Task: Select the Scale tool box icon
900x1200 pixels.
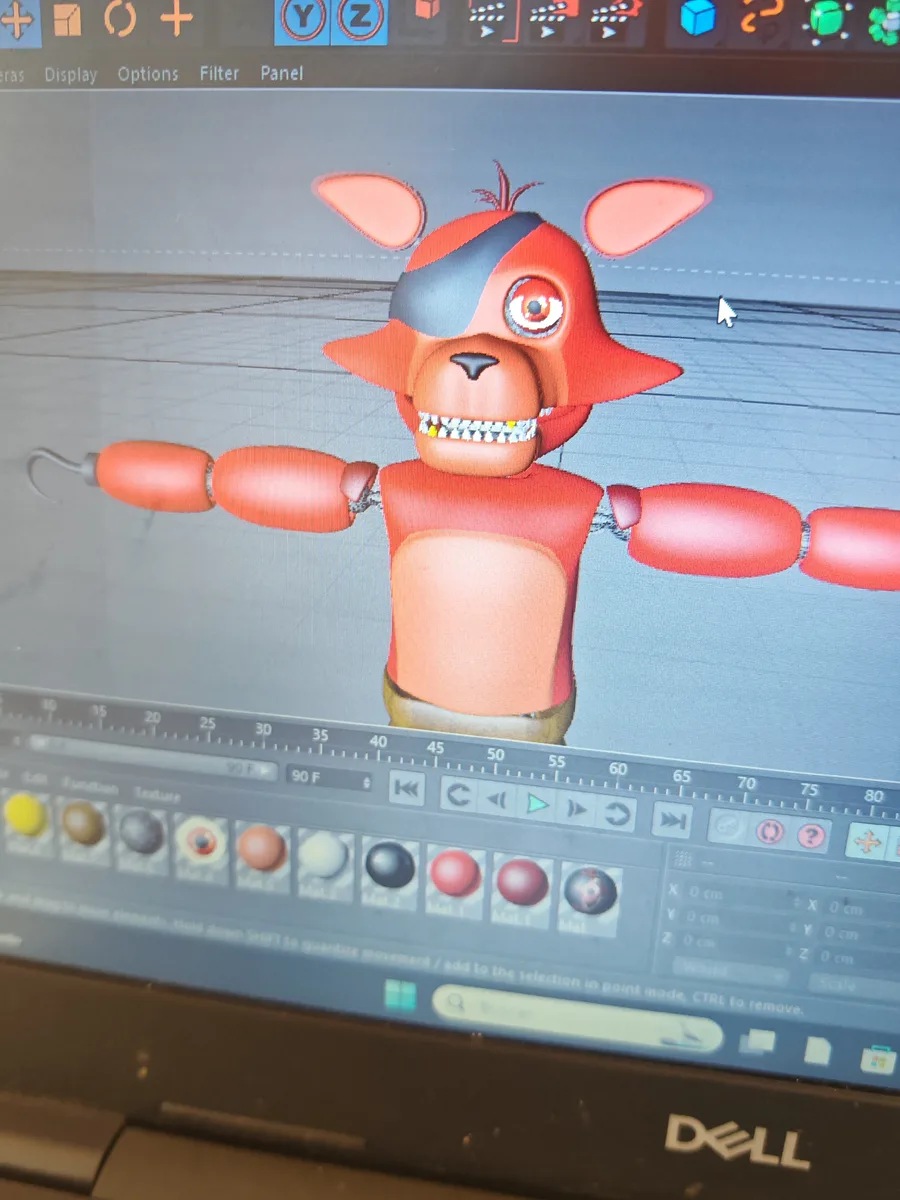Action: pyautogui.click(x=68, y=19)
